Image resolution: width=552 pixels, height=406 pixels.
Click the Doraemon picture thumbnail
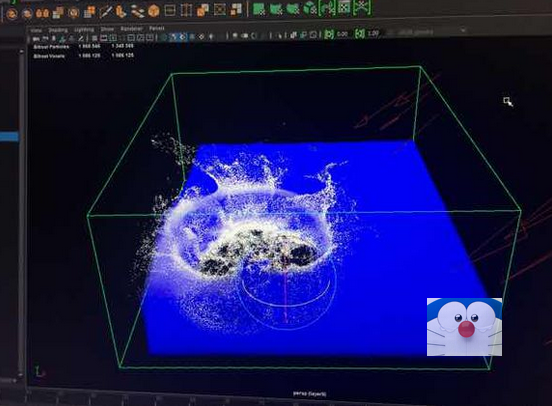[x=465, y=327]
